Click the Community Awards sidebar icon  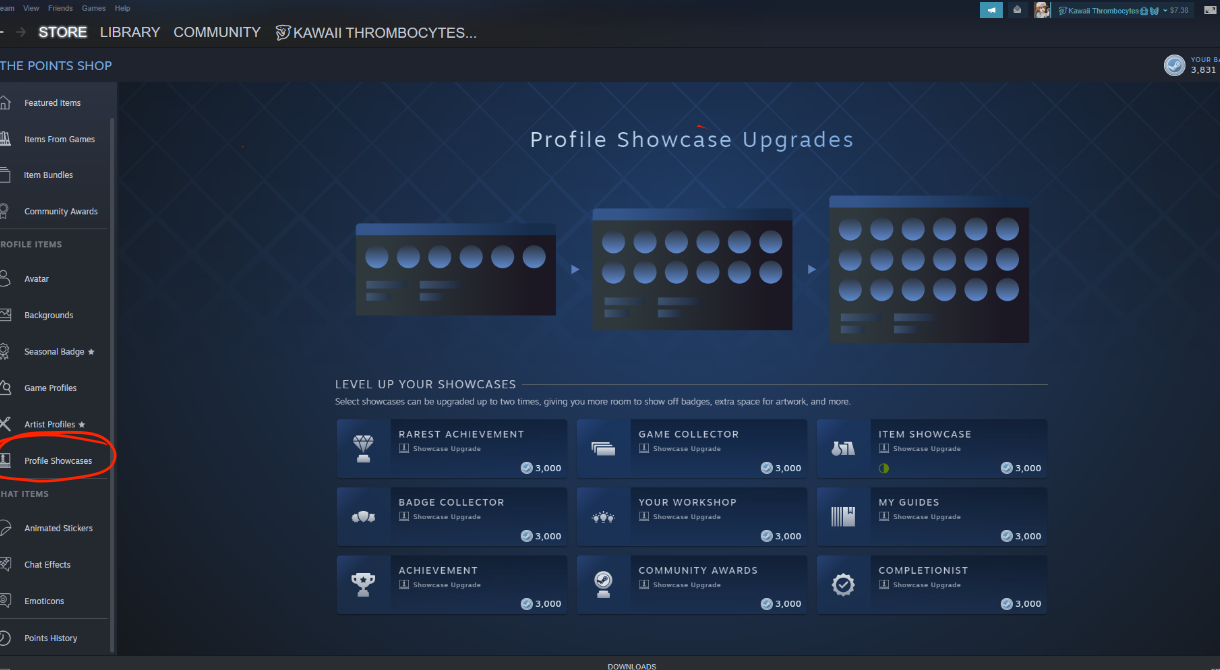tap(5, 211)
